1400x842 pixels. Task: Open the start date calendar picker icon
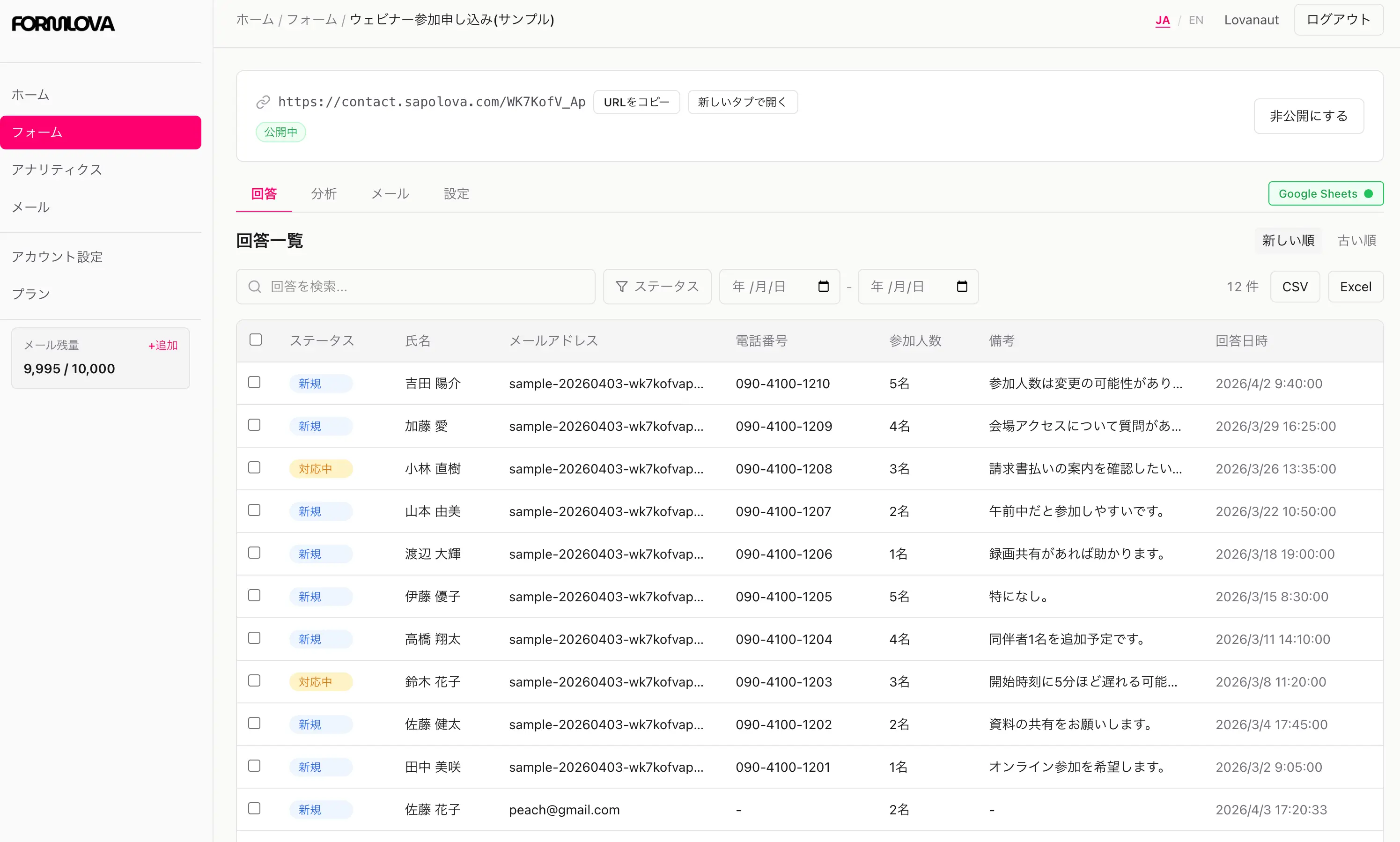[823, 286]
